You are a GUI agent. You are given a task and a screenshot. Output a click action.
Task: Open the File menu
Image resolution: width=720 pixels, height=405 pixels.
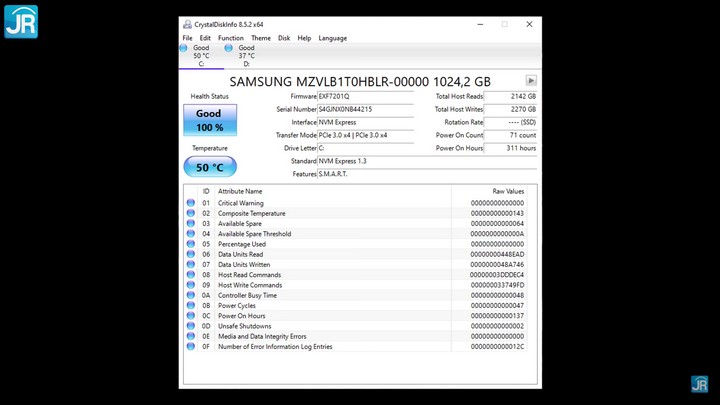[187, 38]
